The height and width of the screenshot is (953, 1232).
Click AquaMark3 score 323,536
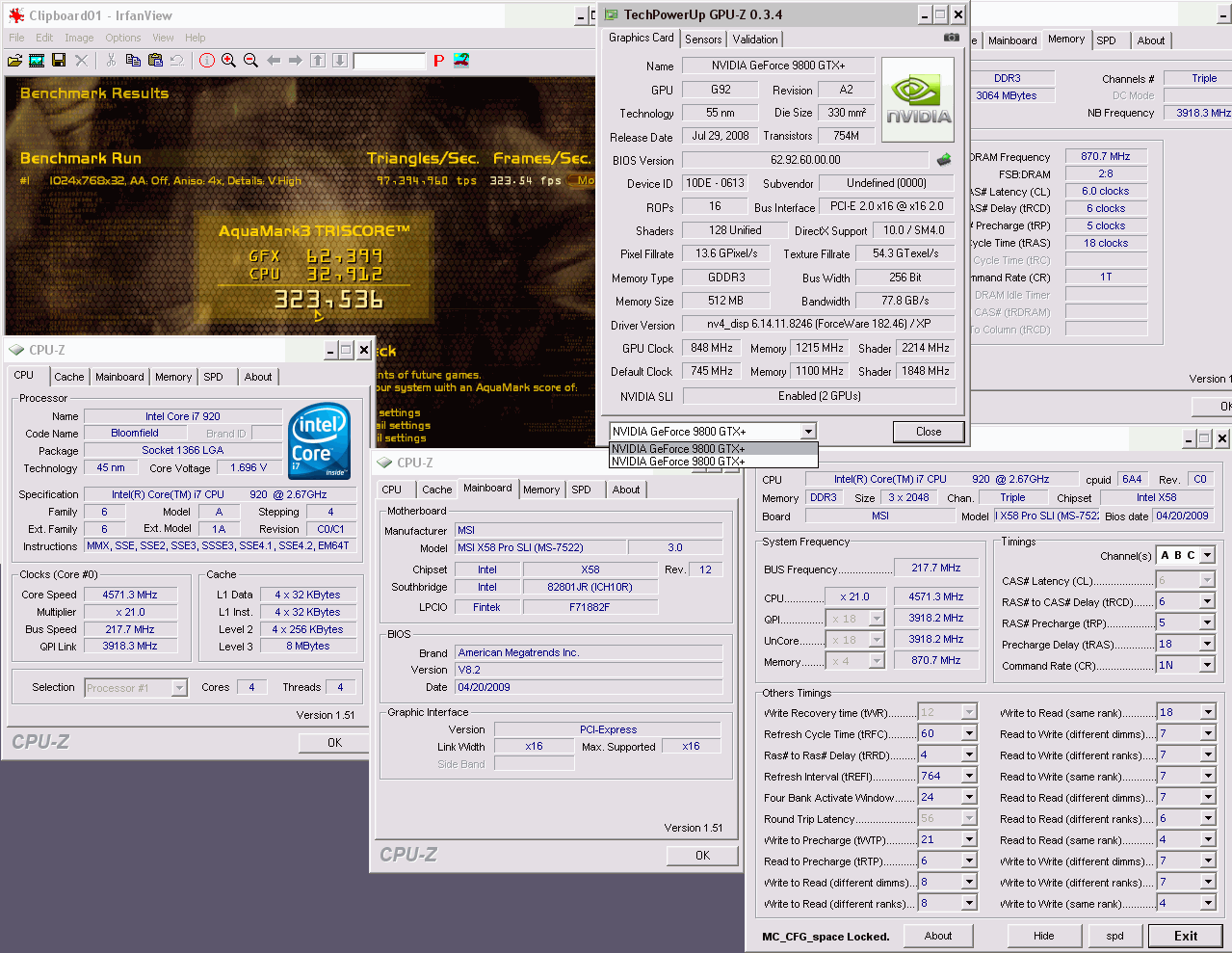point(328,300)
